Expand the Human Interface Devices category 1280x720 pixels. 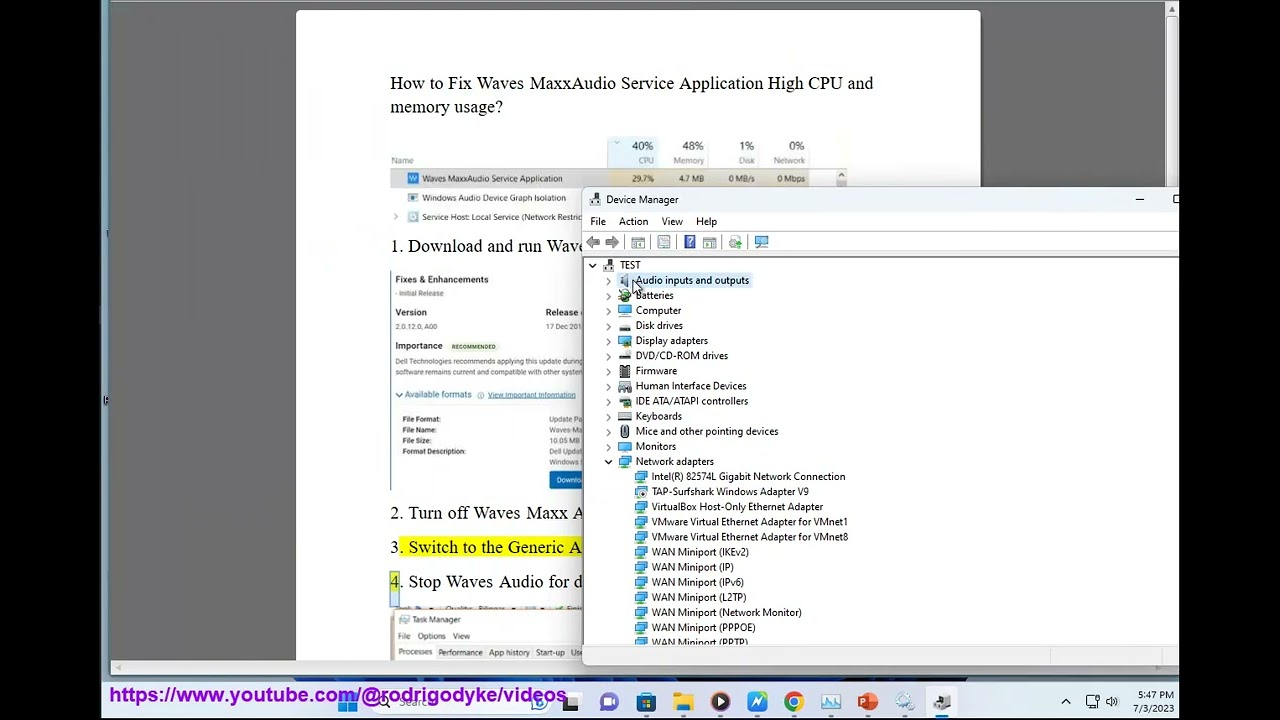(608, 386)
